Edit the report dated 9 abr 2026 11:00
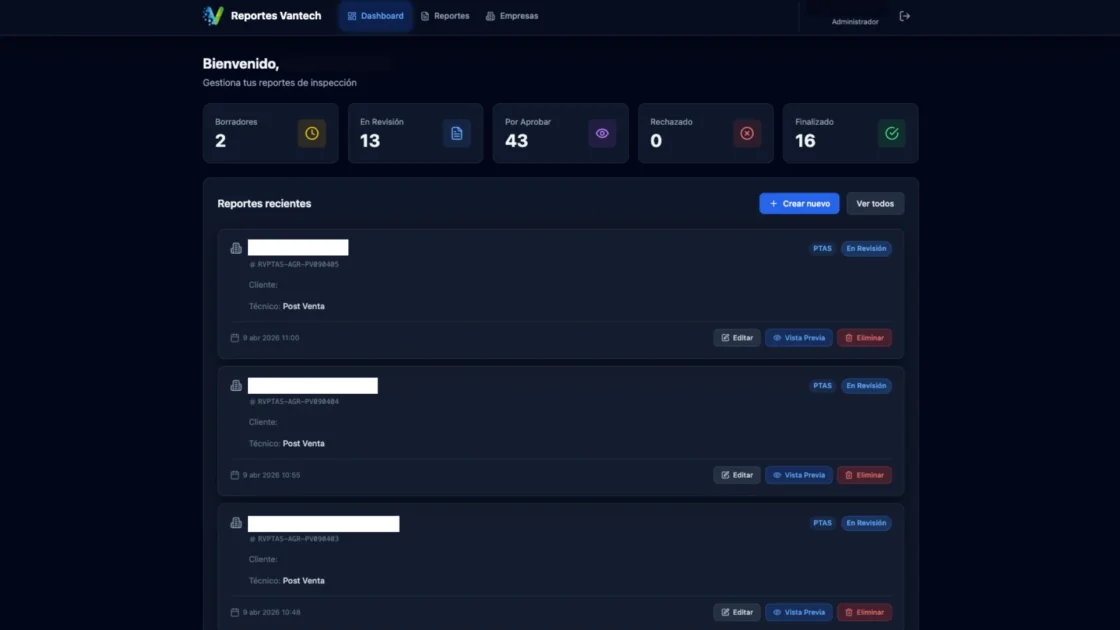The width and height of the screenshot is (1120, 630). click(x=737, y=338)
